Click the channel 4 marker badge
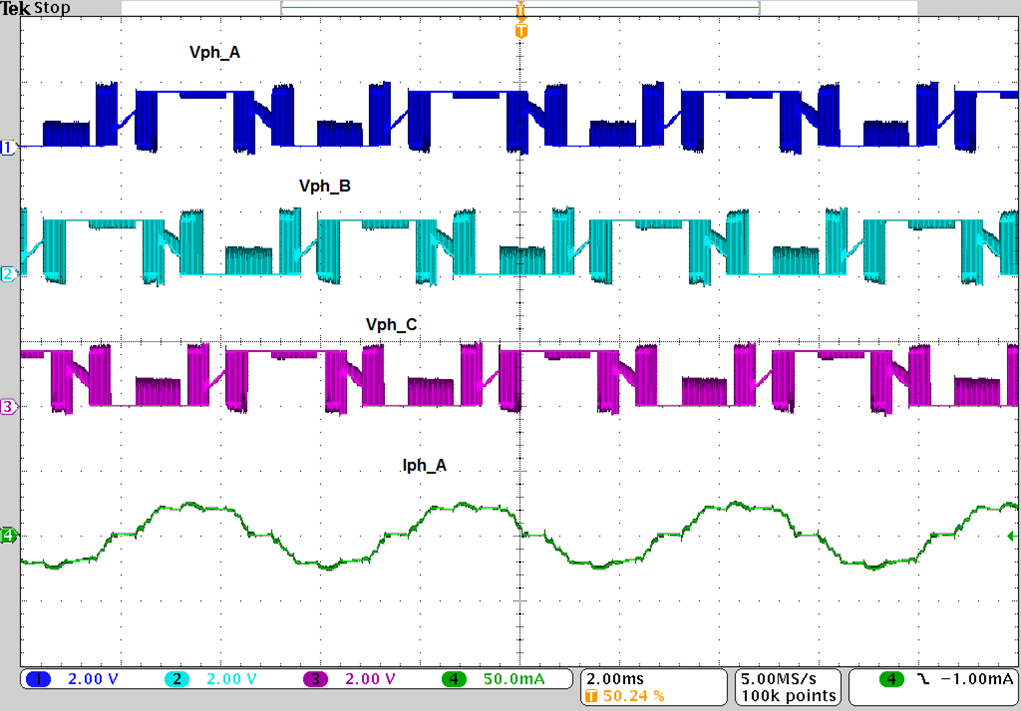Screen dimensions: 1021x711 point(7,534)
